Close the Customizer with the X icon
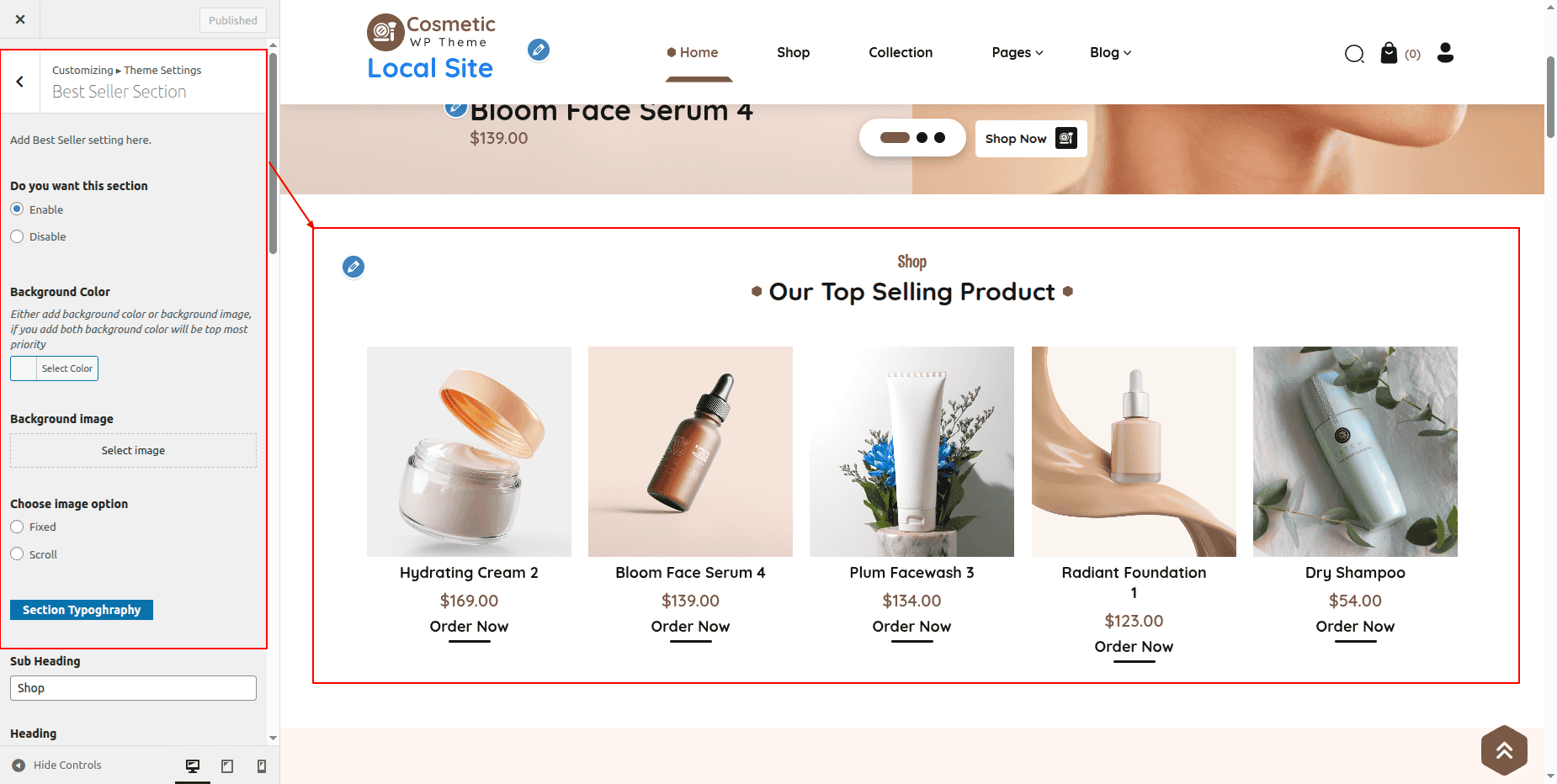 [x=20, y=19]
